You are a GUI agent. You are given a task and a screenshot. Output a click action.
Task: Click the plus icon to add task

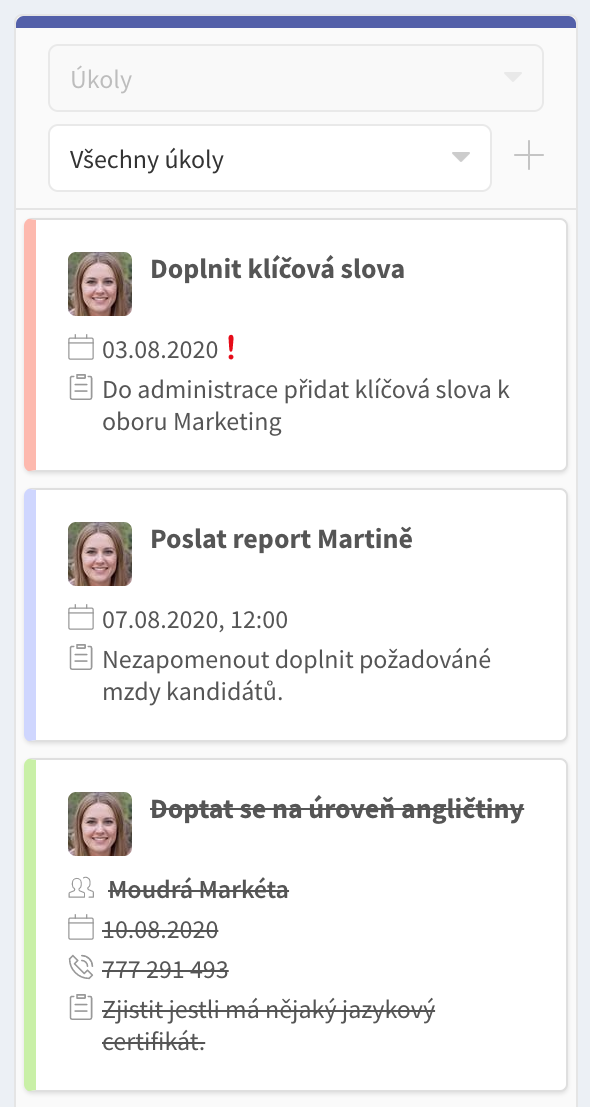529,155
